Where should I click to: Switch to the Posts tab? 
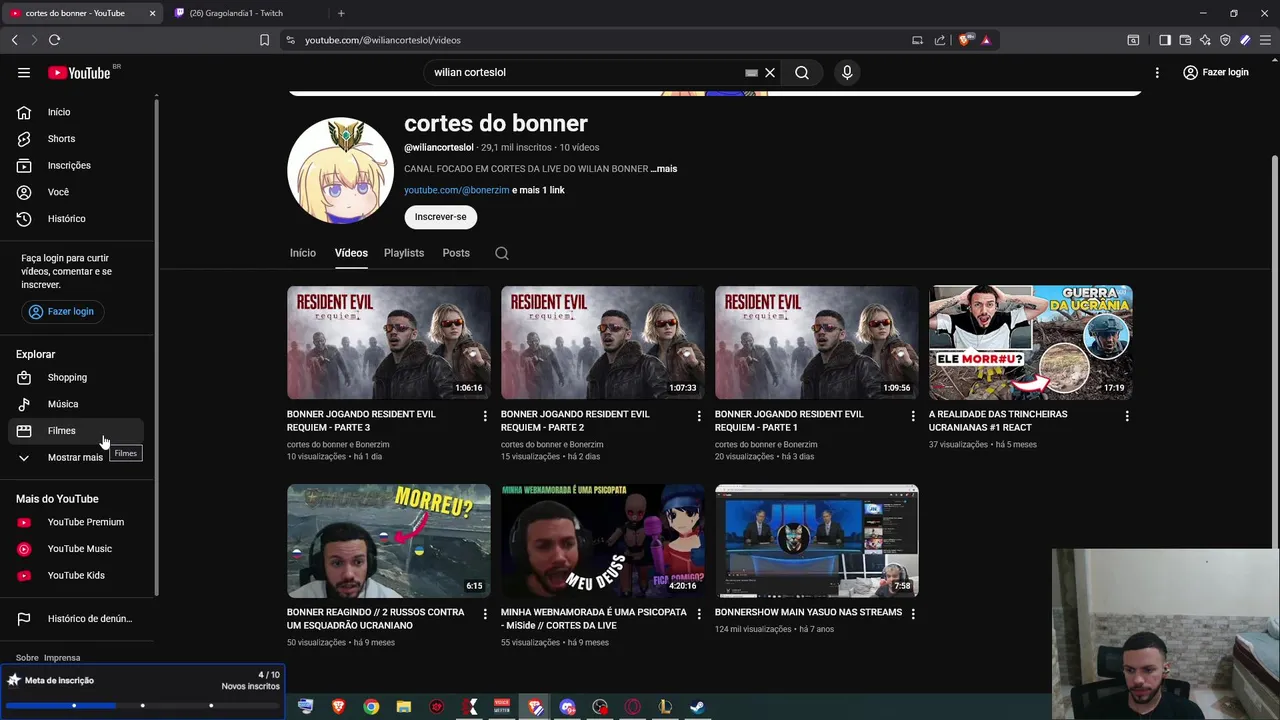point(456,253)
